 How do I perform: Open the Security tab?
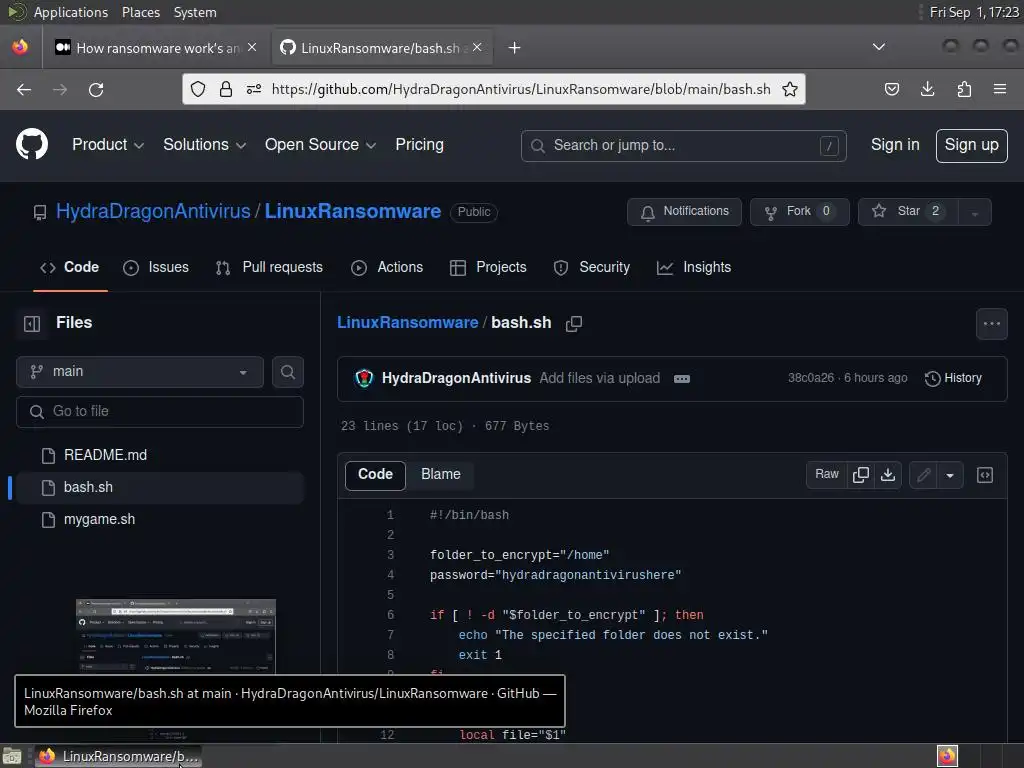tap(592, 267)
